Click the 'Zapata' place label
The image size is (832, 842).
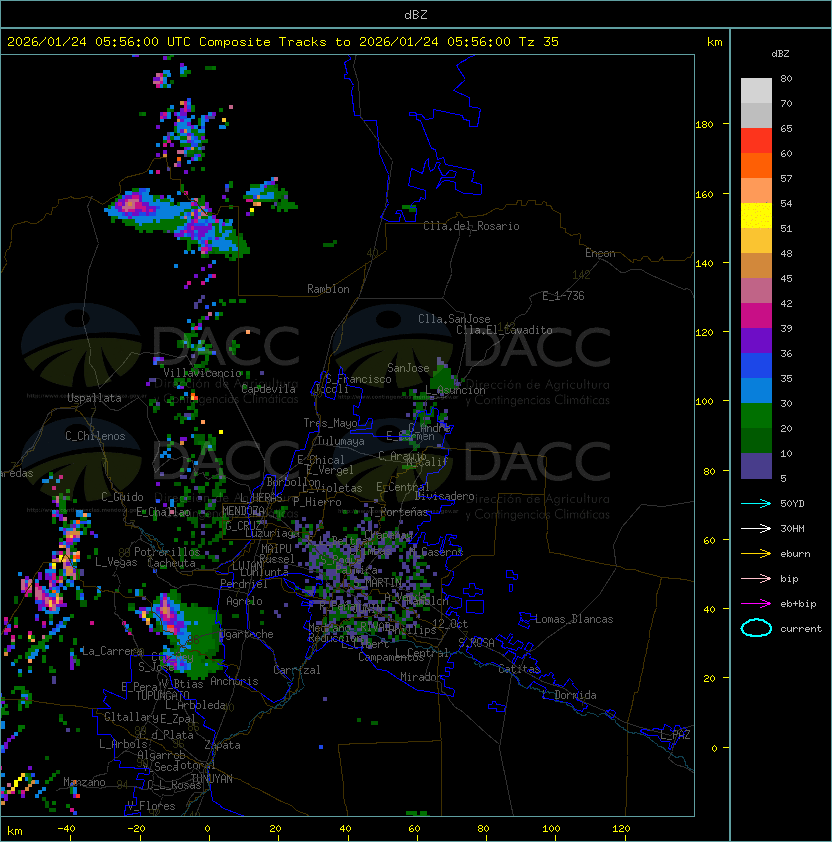(222, 745)
